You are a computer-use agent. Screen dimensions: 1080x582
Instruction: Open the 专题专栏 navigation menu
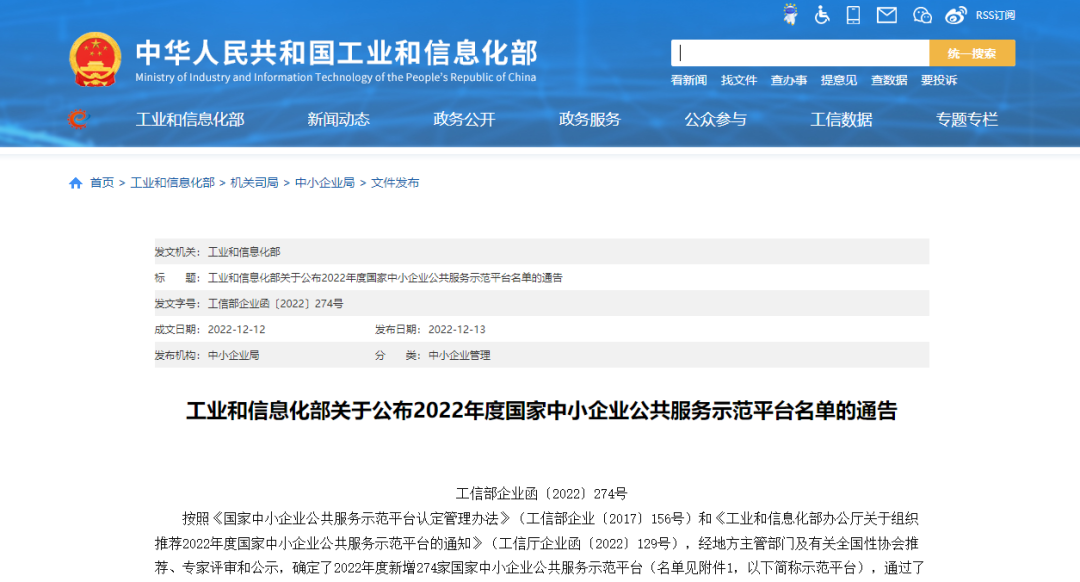coord(967,119)
